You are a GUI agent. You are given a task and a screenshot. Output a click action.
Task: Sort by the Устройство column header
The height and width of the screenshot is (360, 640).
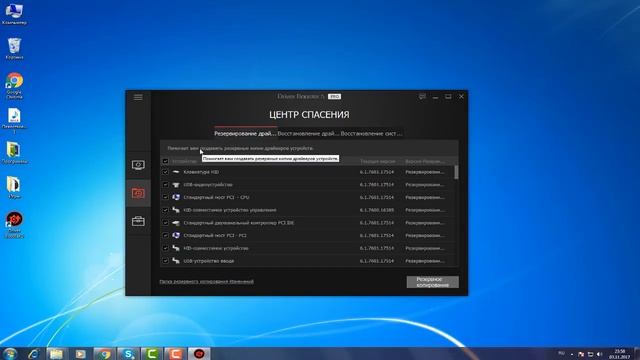[x=184, y=162]
